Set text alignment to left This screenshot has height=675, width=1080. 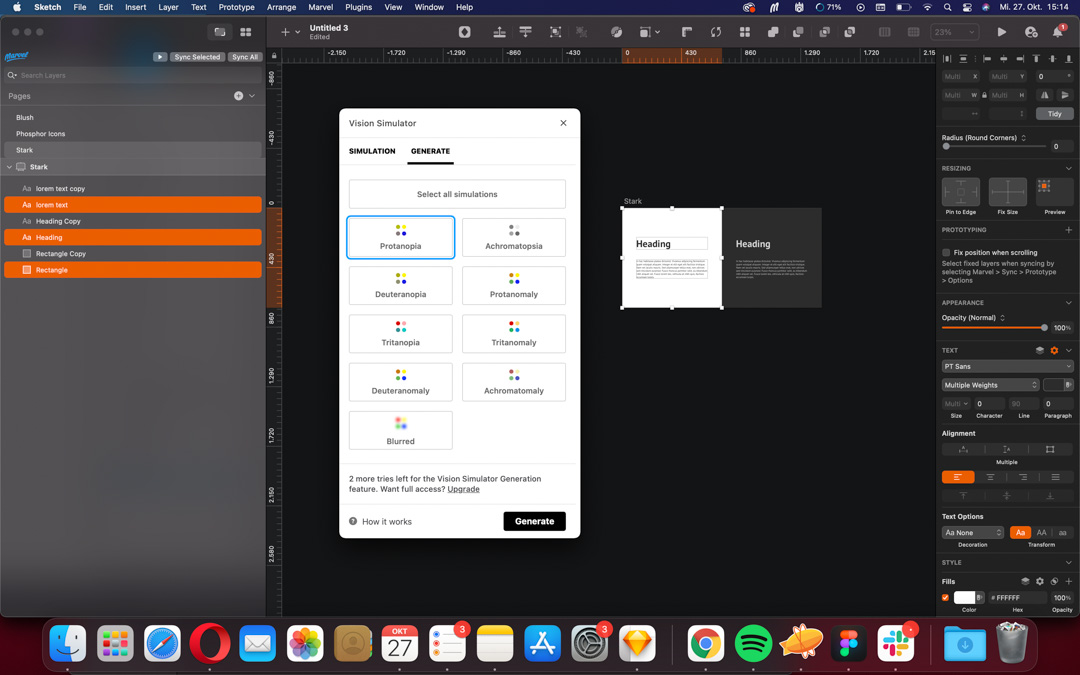pos(958,477)
